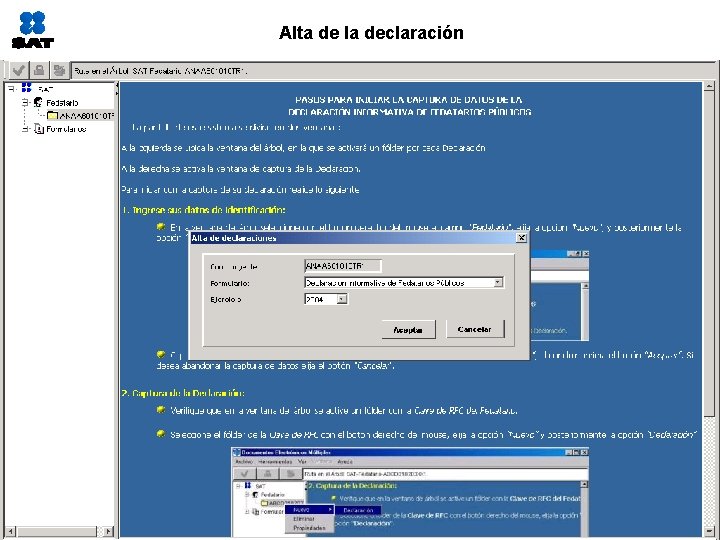Screen dimensions: 720x540
Task: Click the Aceptar button
Action: (408, 330)
